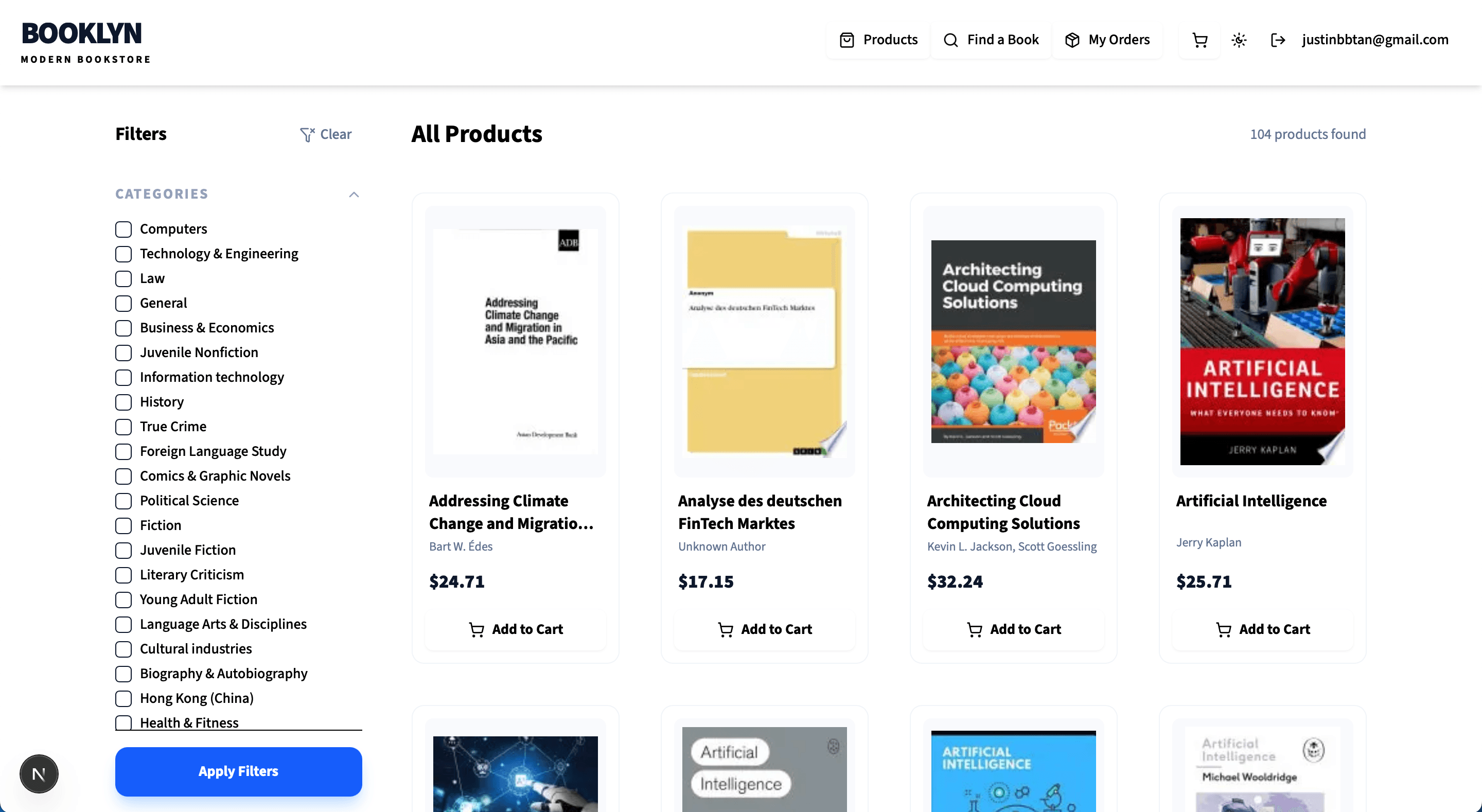This screenshot has width=1482, height=812.
Task: Check the True Crime checkbox
Action: [x=123, y=427]
